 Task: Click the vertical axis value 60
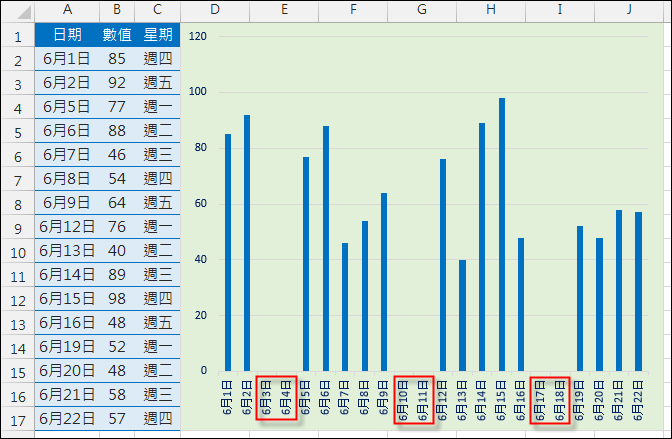point(201,203)
